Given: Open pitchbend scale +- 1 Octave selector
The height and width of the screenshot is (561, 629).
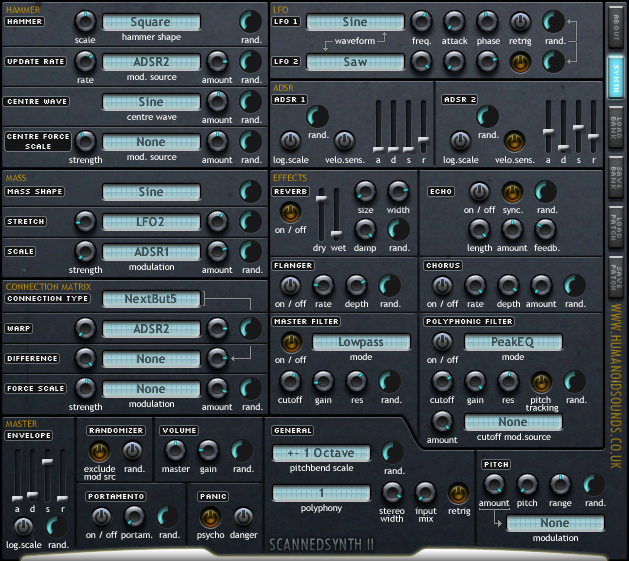Looking at the screenshot, I should pyautogui.click(x=321, y=453).
